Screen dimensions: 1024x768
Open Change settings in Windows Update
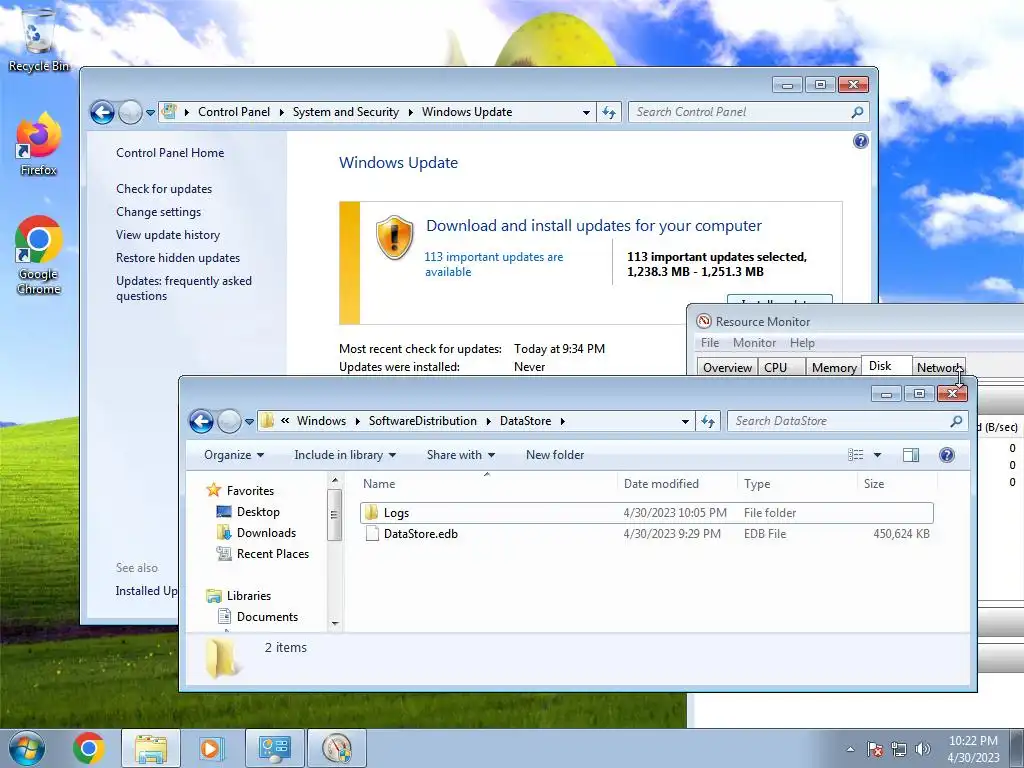(x=159, y=212)
